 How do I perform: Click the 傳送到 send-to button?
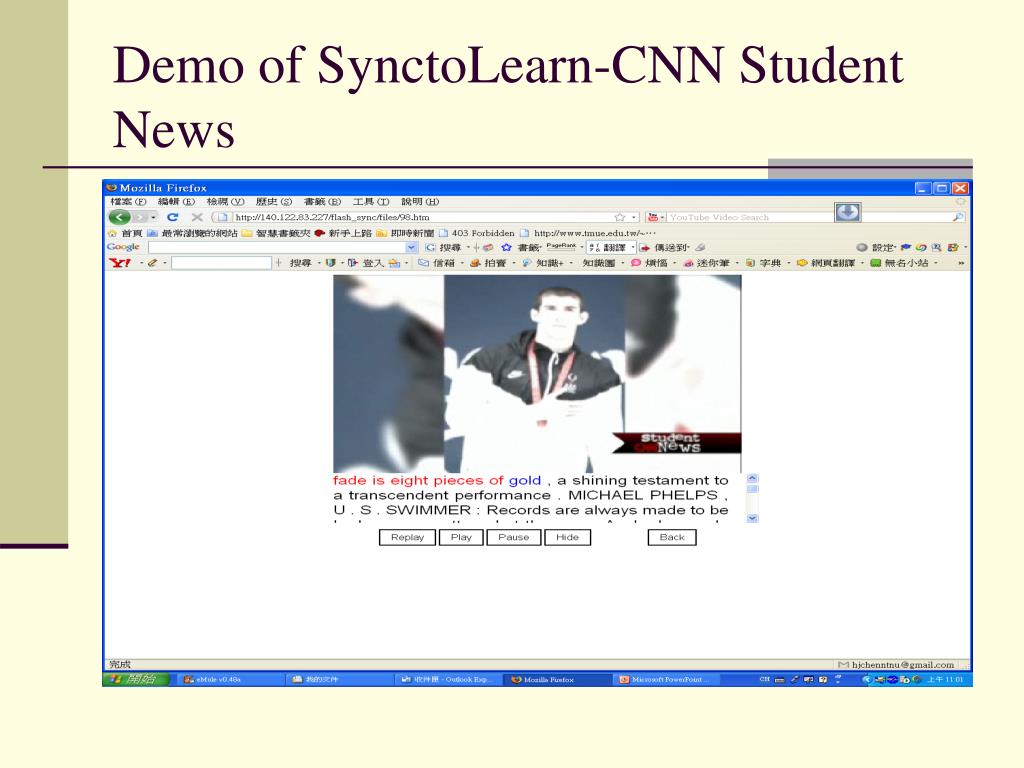(664, 248)
